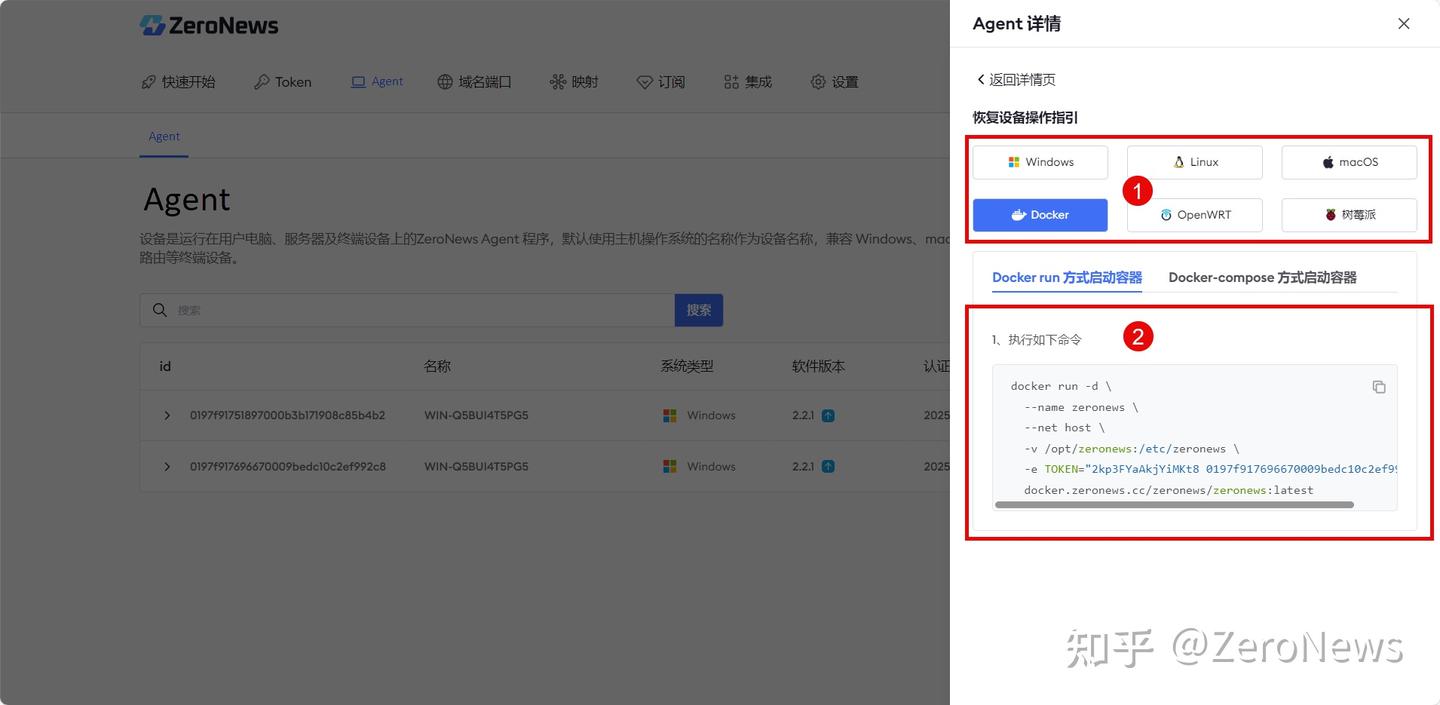Select the Linux platform button
The image size is (1440, 705).
tap(1195, 162)
